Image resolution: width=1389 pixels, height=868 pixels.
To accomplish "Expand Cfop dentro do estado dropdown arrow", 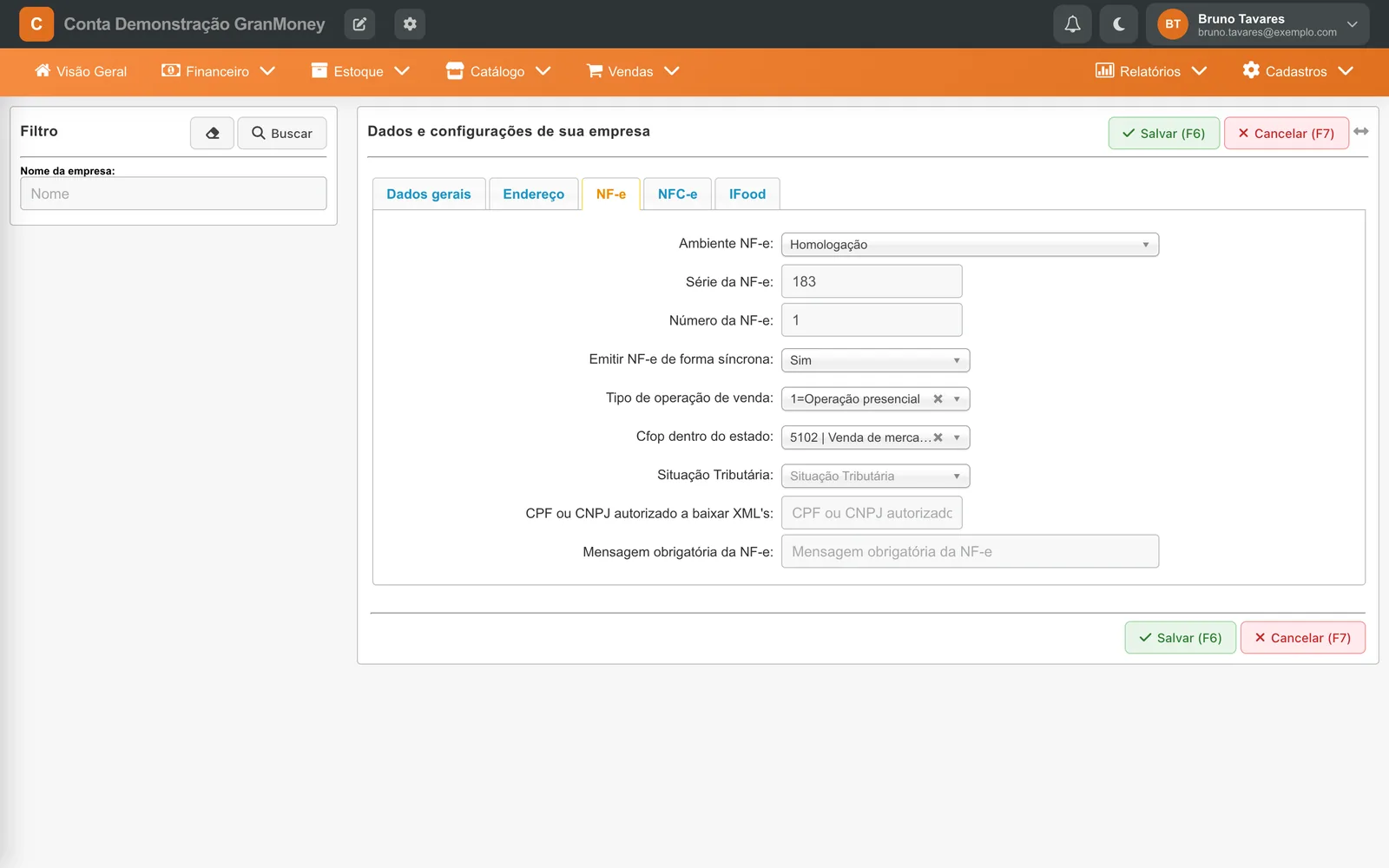I will pos(957,437).
